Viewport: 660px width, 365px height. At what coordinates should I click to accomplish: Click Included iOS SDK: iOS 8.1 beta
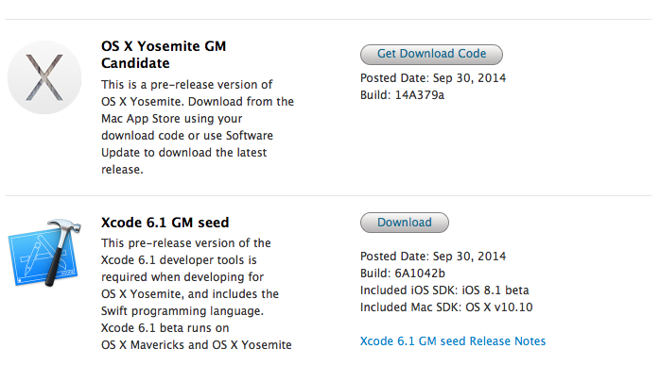coord(444,290)
